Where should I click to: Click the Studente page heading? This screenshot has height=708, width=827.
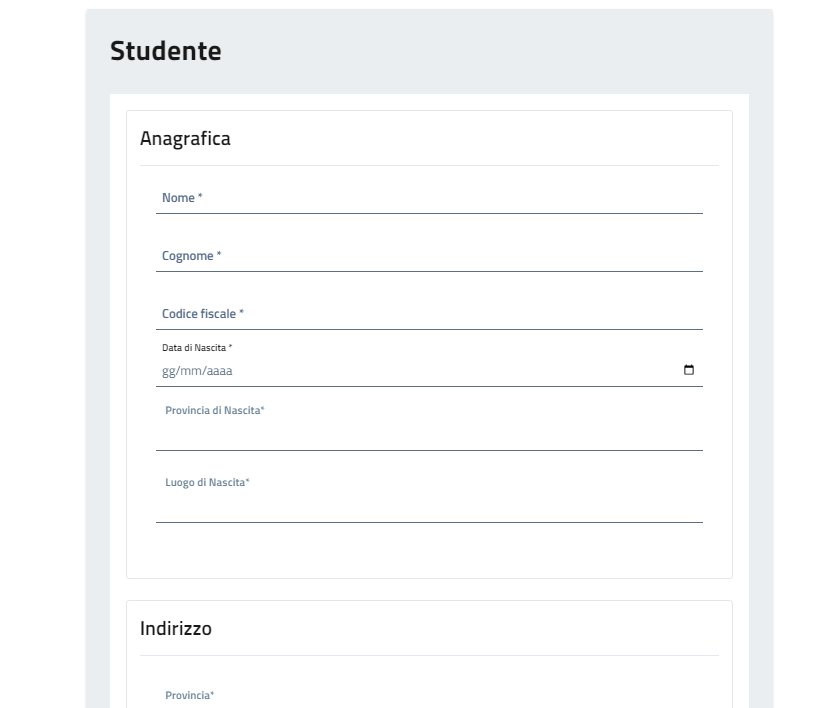point(165,51)
